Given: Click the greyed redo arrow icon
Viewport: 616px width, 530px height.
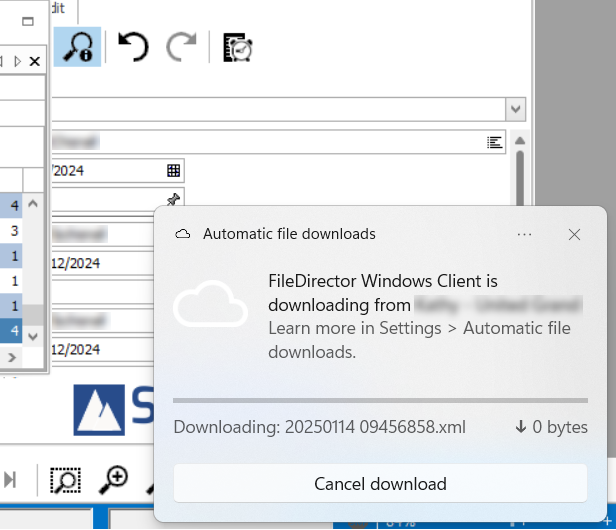Looking at the screenshot, I should tap(181, 47).
